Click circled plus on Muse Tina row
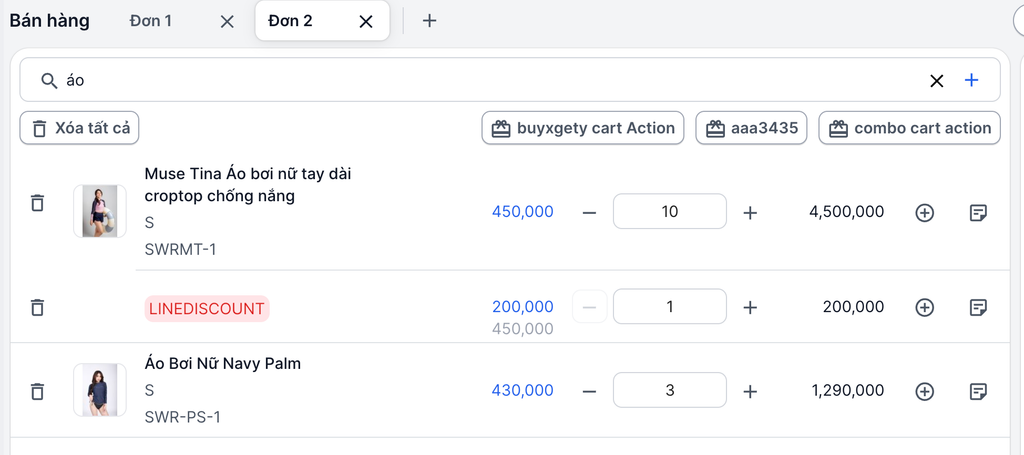 [925, 212]
